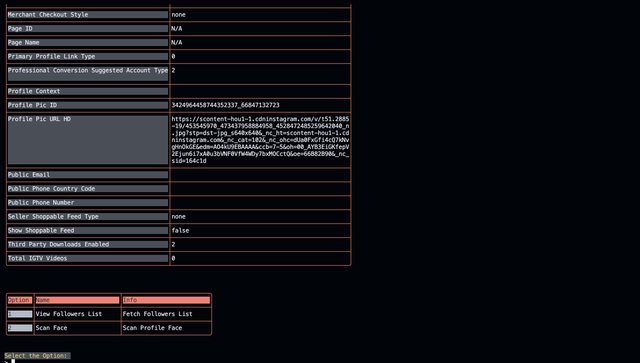The height and width of the screenshot is (363, 640).
Task: Click 'Fetch Followers List' description
Action: coord(158,314)
